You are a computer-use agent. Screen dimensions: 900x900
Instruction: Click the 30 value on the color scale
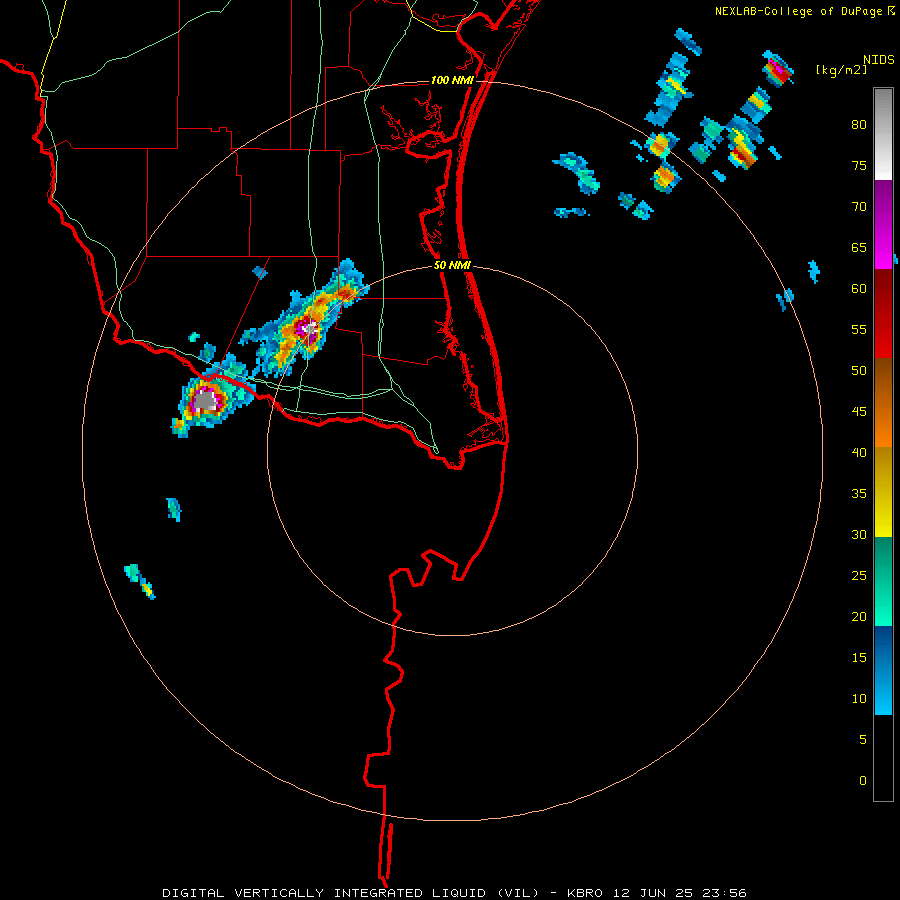coord(859,534)
